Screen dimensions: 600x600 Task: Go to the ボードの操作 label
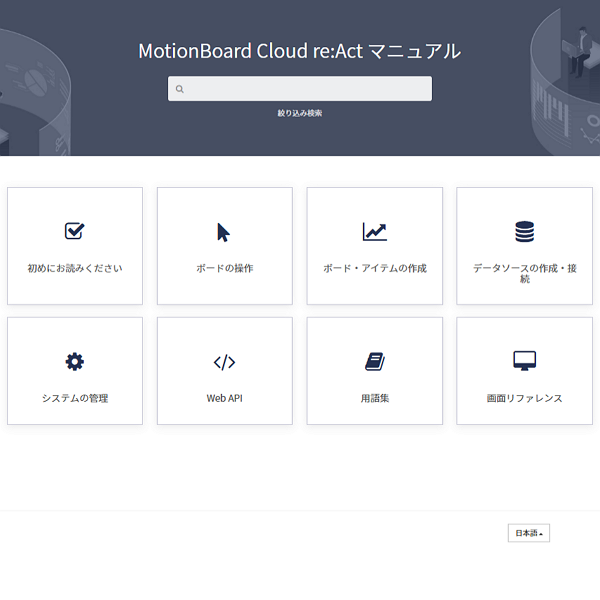[x=225, y=269]
